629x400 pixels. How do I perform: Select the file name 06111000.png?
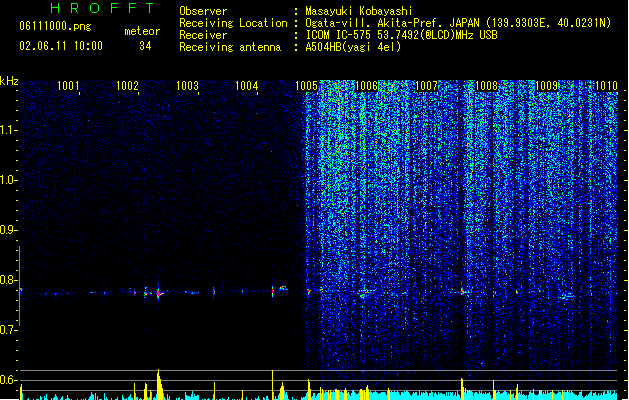55,26
